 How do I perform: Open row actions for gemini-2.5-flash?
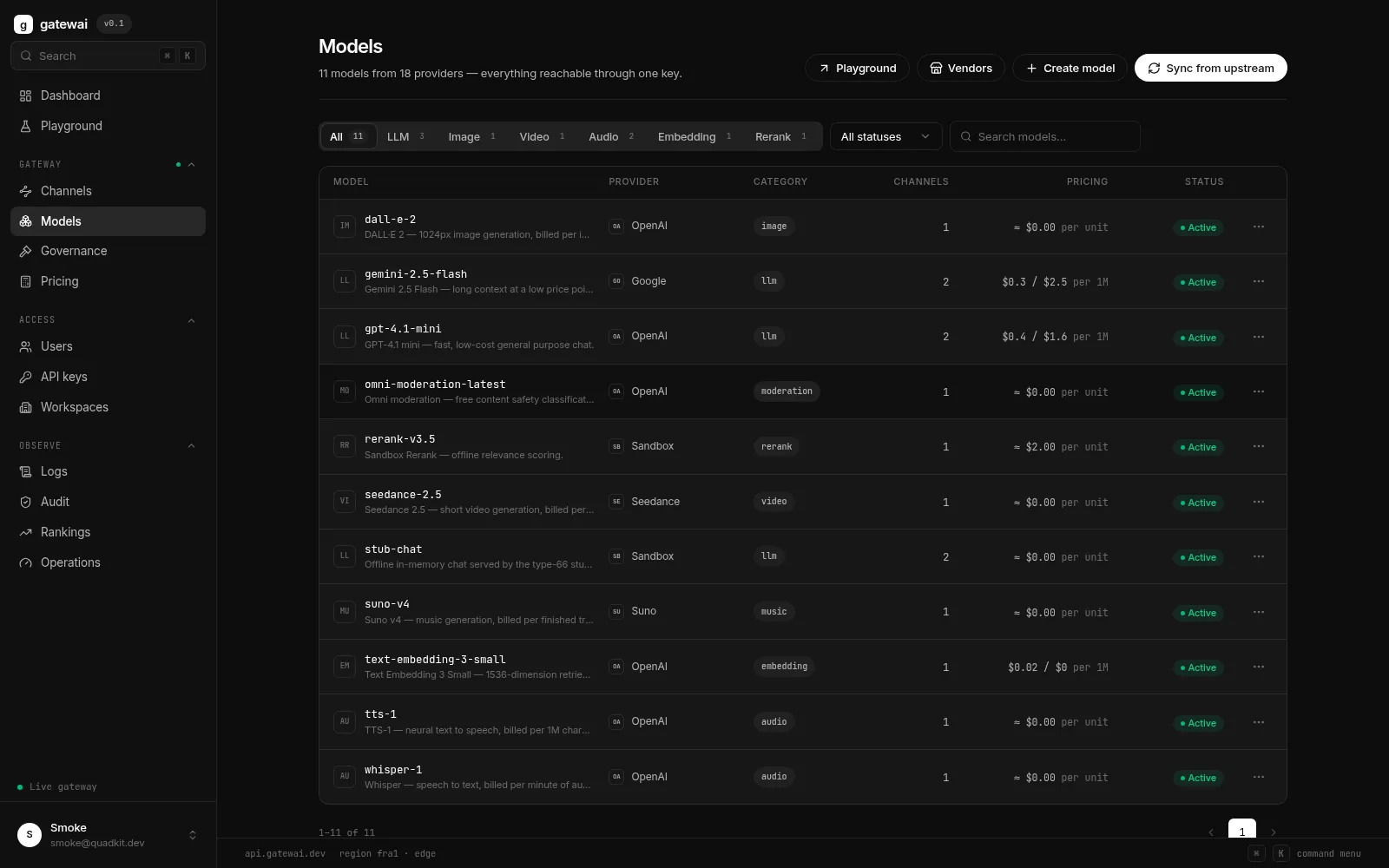tap(1259, 281)
